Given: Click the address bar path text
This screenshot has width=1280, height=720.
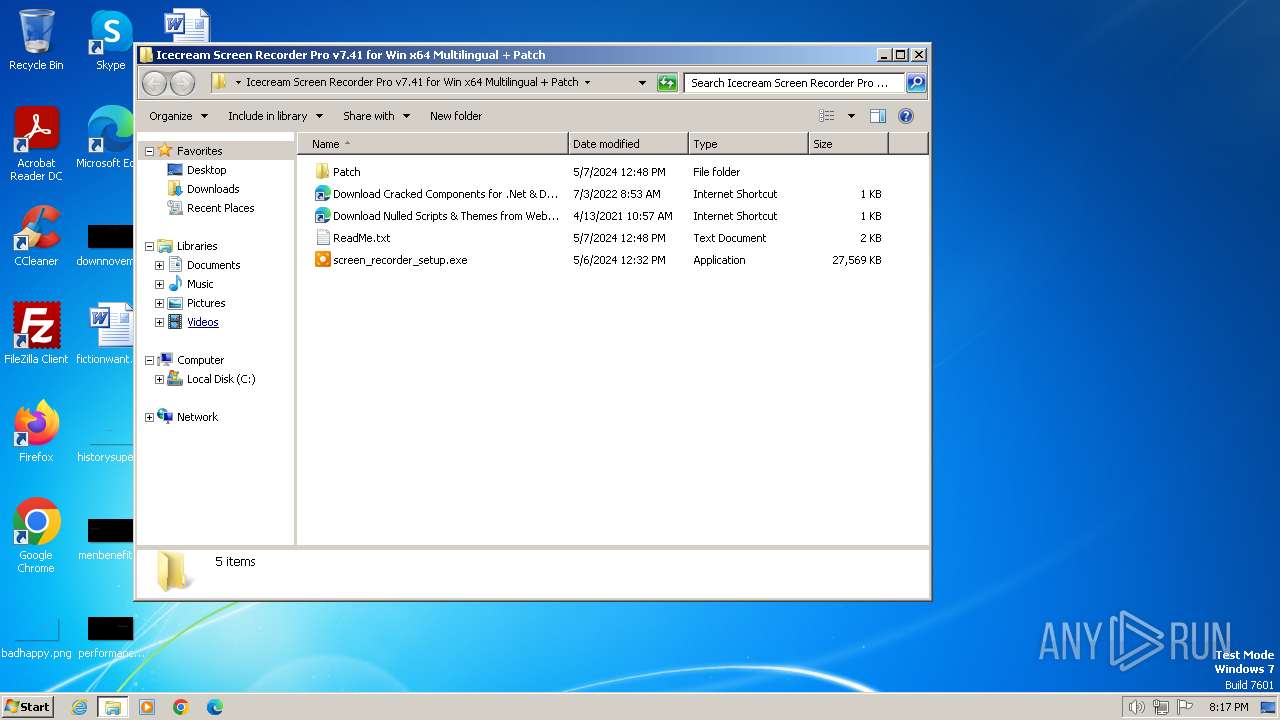Looking at the screenshot, I should [412, 83].
